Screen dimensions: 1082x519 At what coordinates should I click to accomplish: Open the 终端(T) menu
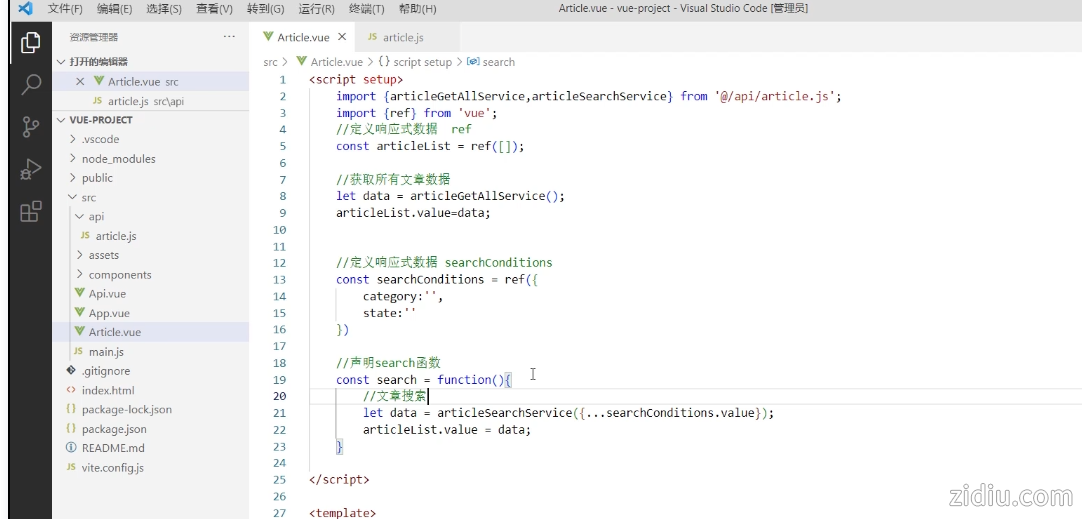click(365, 9)
